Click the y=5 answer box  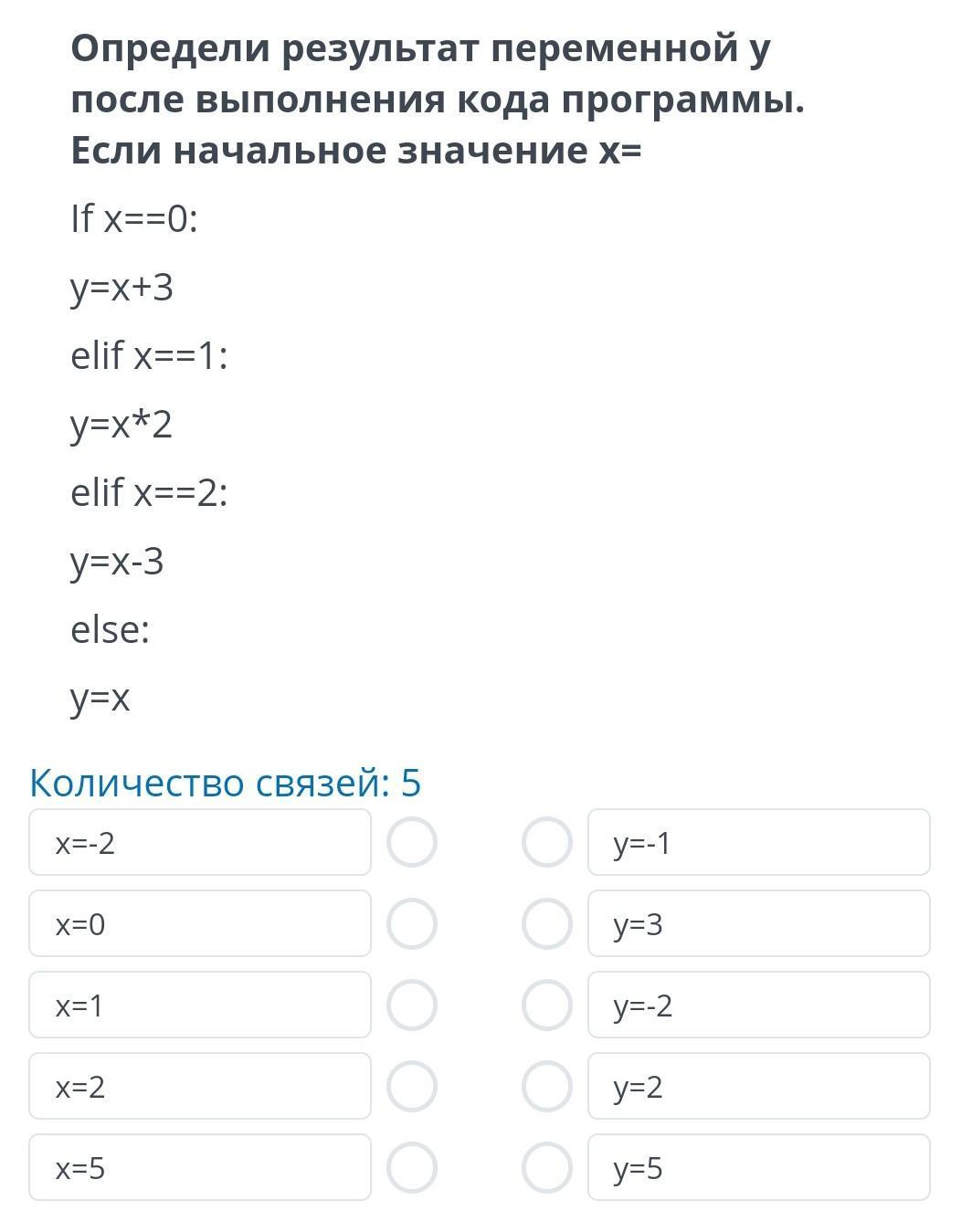758,1167
